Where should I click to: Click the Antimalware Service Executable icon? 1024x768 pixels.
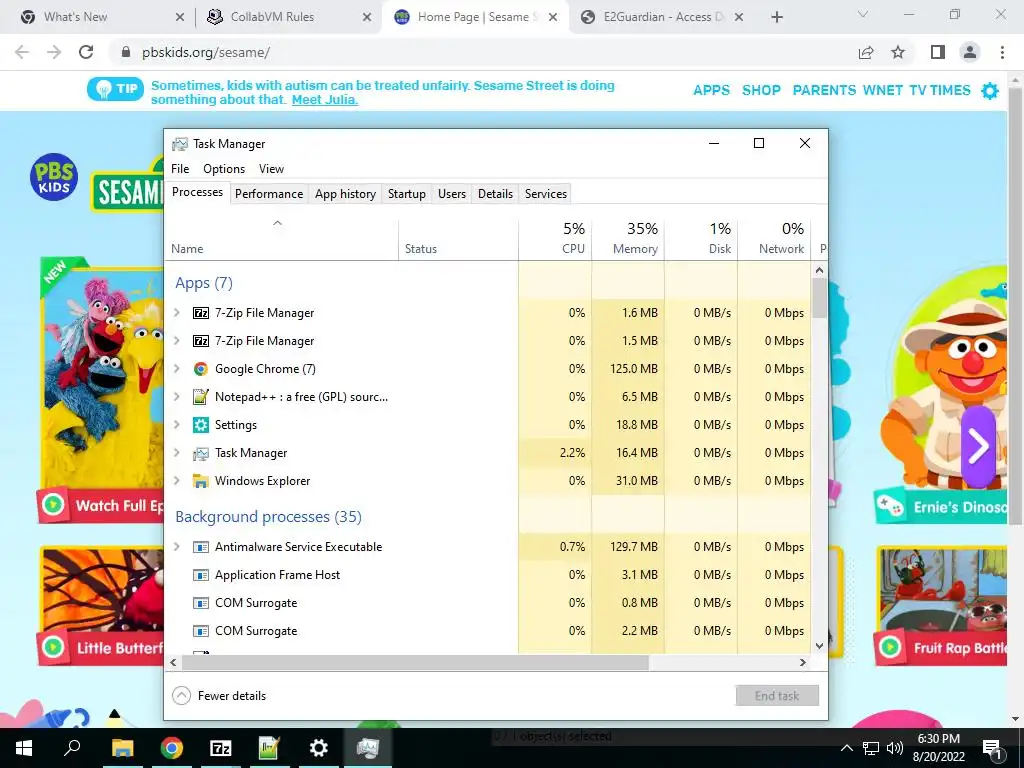[200, 547]
